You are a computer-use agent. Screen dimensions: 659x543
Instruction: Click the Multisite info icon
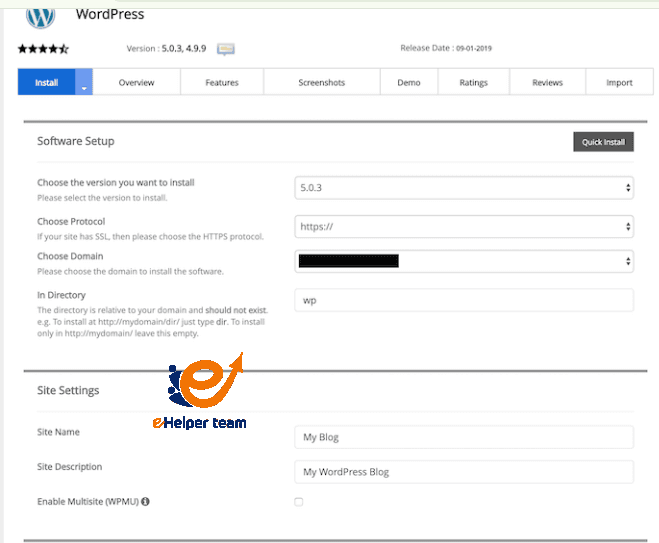click(x=145, y=501)
